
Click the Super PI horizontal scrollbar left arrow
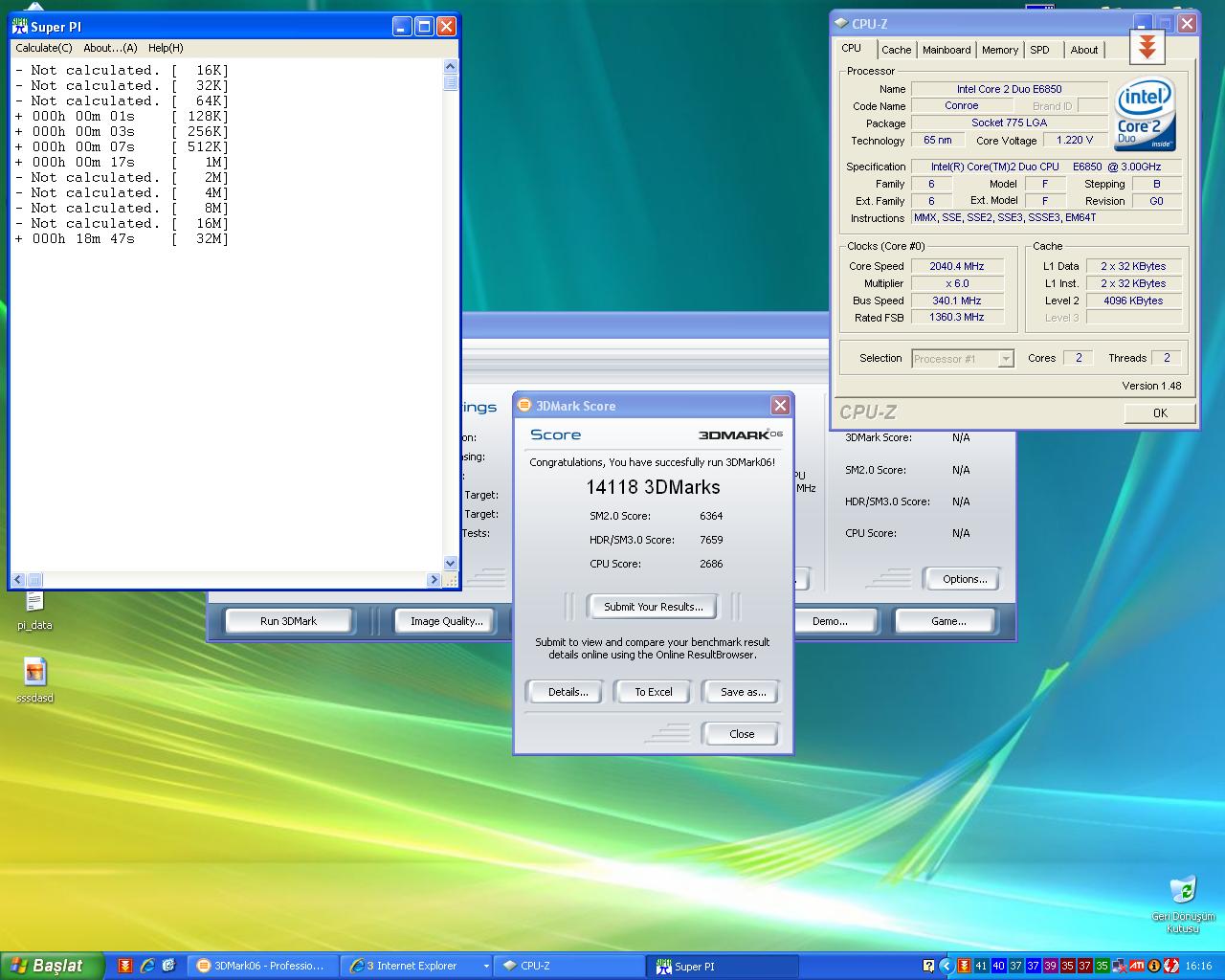coord(18,579)
